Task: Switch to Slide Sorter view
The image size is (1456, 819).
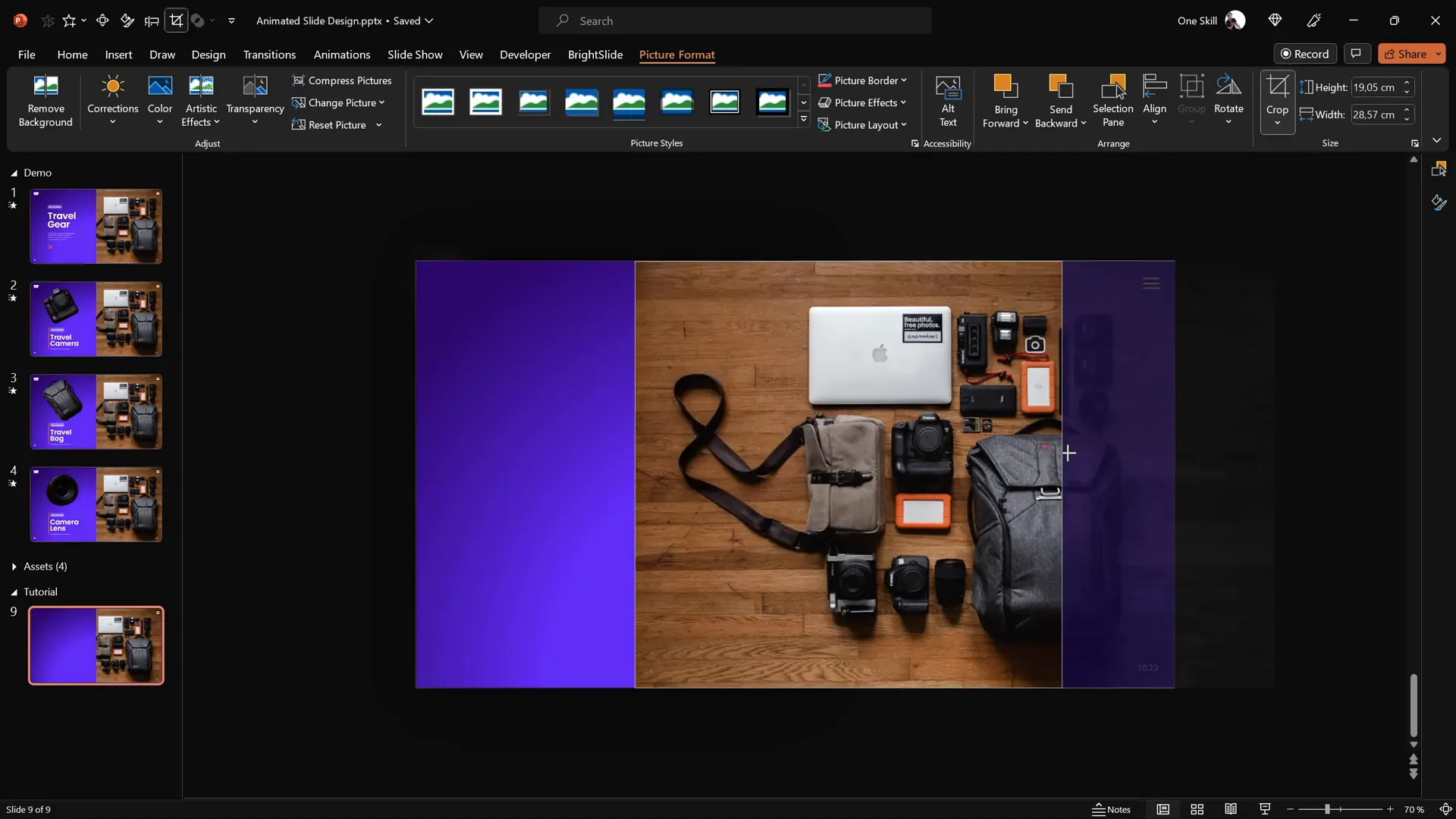Action: [x=1197, y=809]
